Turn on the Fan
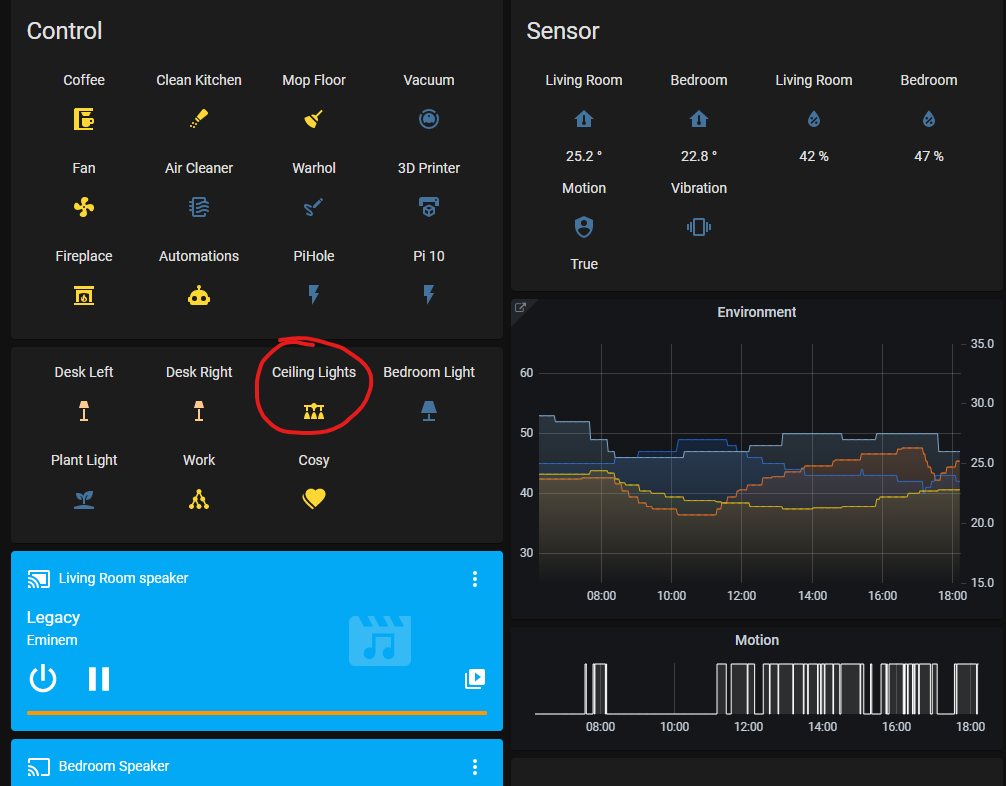The image size is (1006, 786). pos(84,207)
